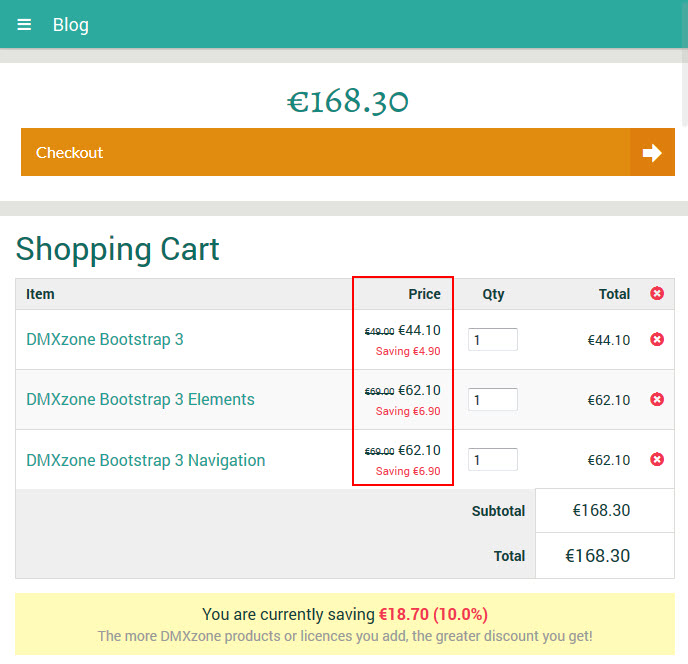Click the Blog header title
The height and width of the screenshot is (664, 688).
71,25
